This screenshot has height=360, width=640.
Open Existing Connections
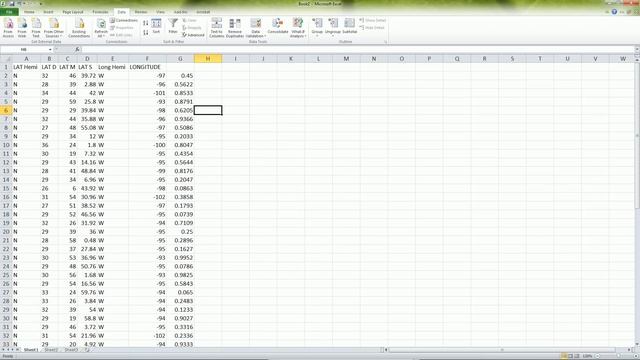point(79,28)
